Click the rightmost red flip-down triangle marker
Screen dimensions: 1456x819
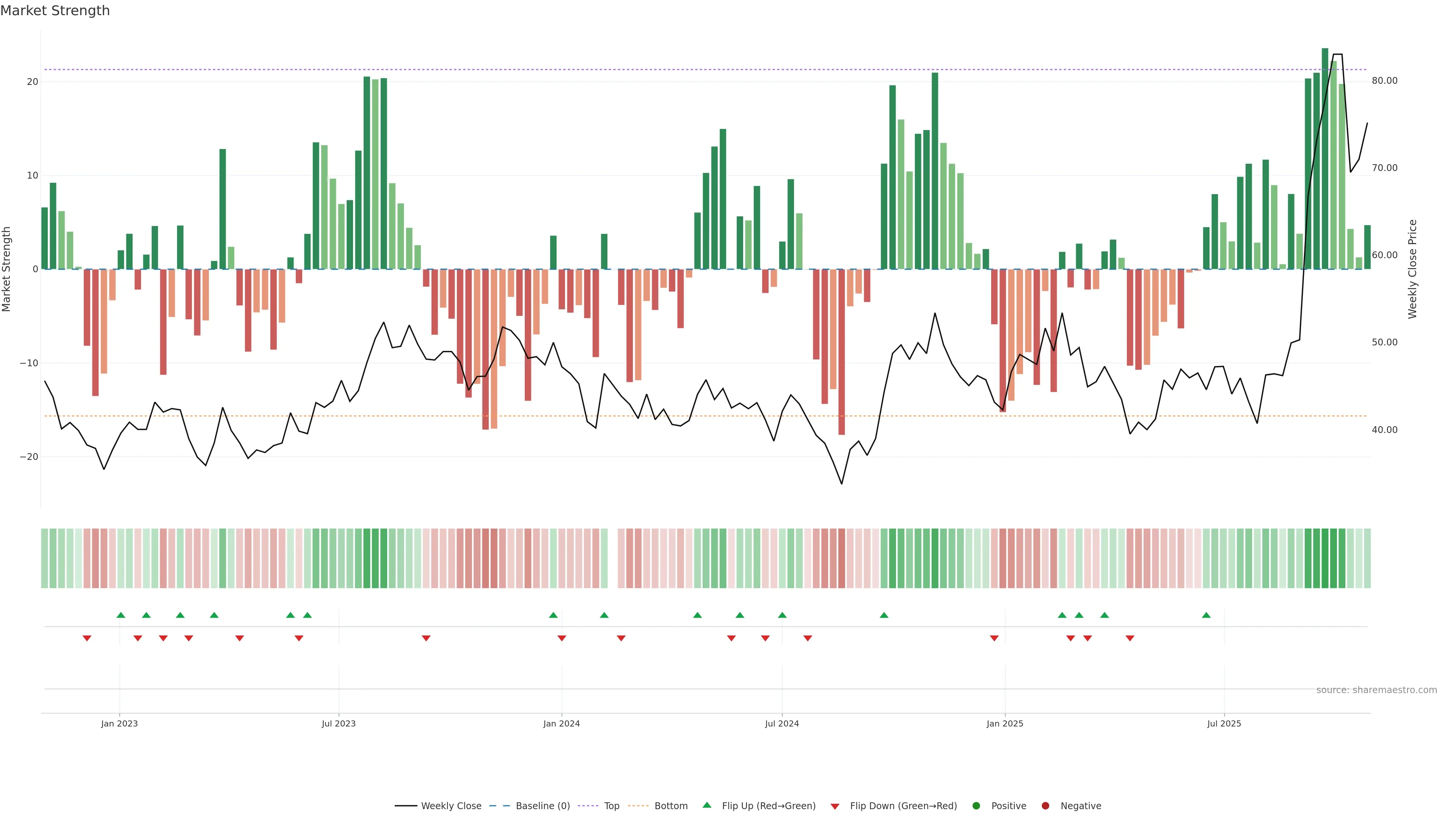[x=1130, y=638]
